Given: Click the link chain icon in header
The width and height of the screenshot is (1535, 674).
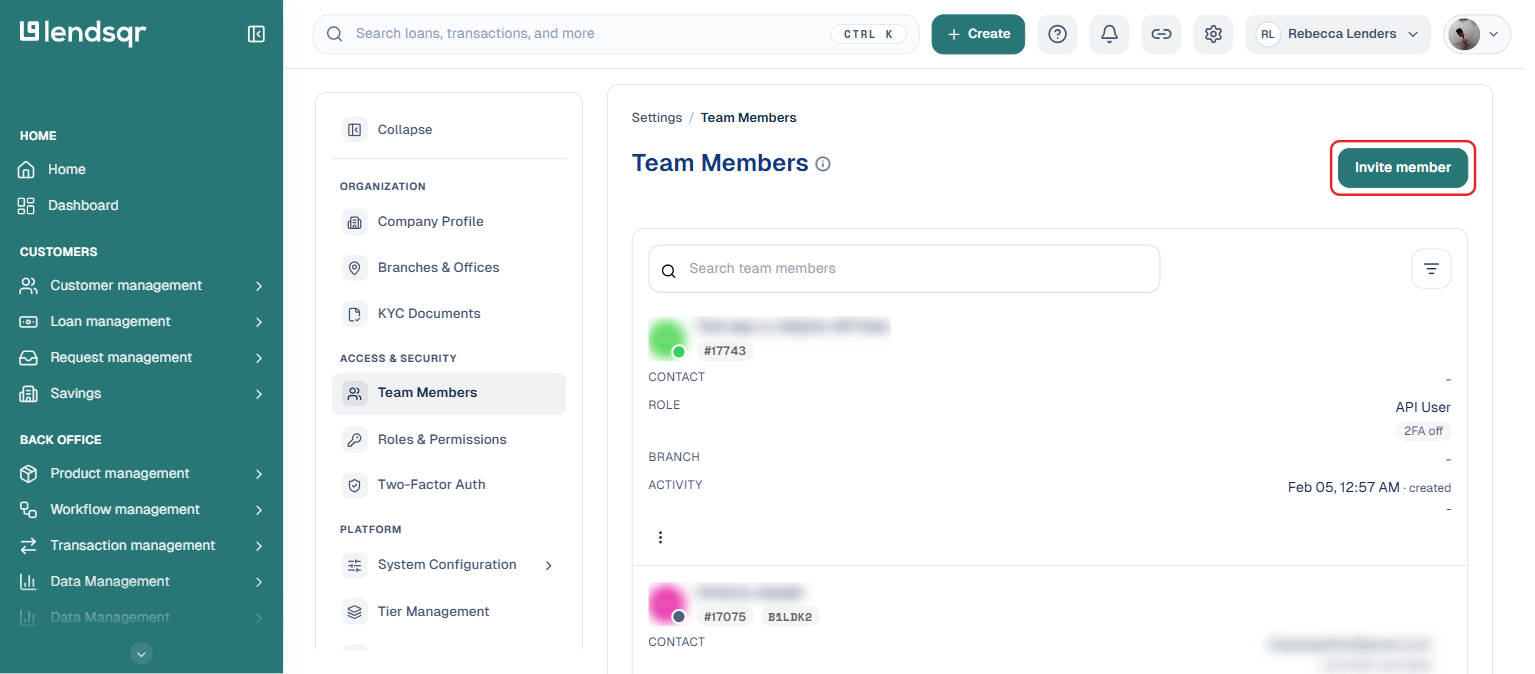Looking at the screenshot, I should (x=1161, y=34).
